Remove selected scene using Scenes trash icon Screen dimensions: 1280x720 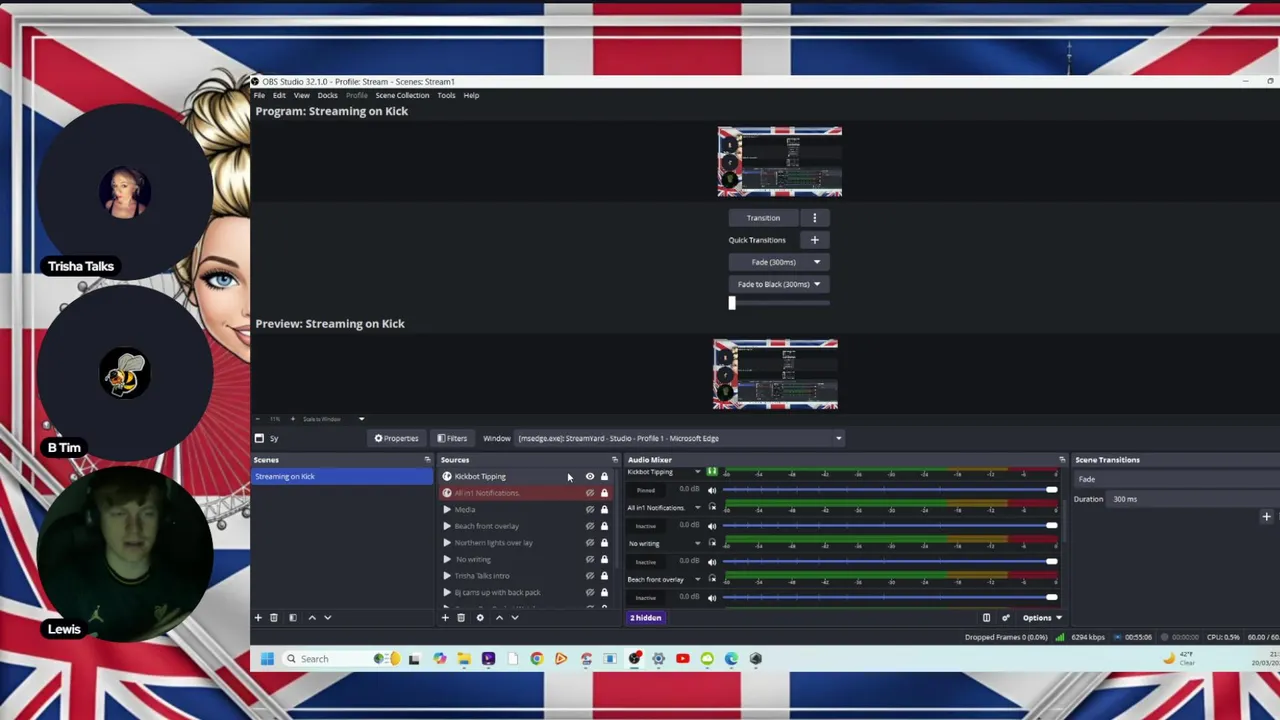point(273,618)
